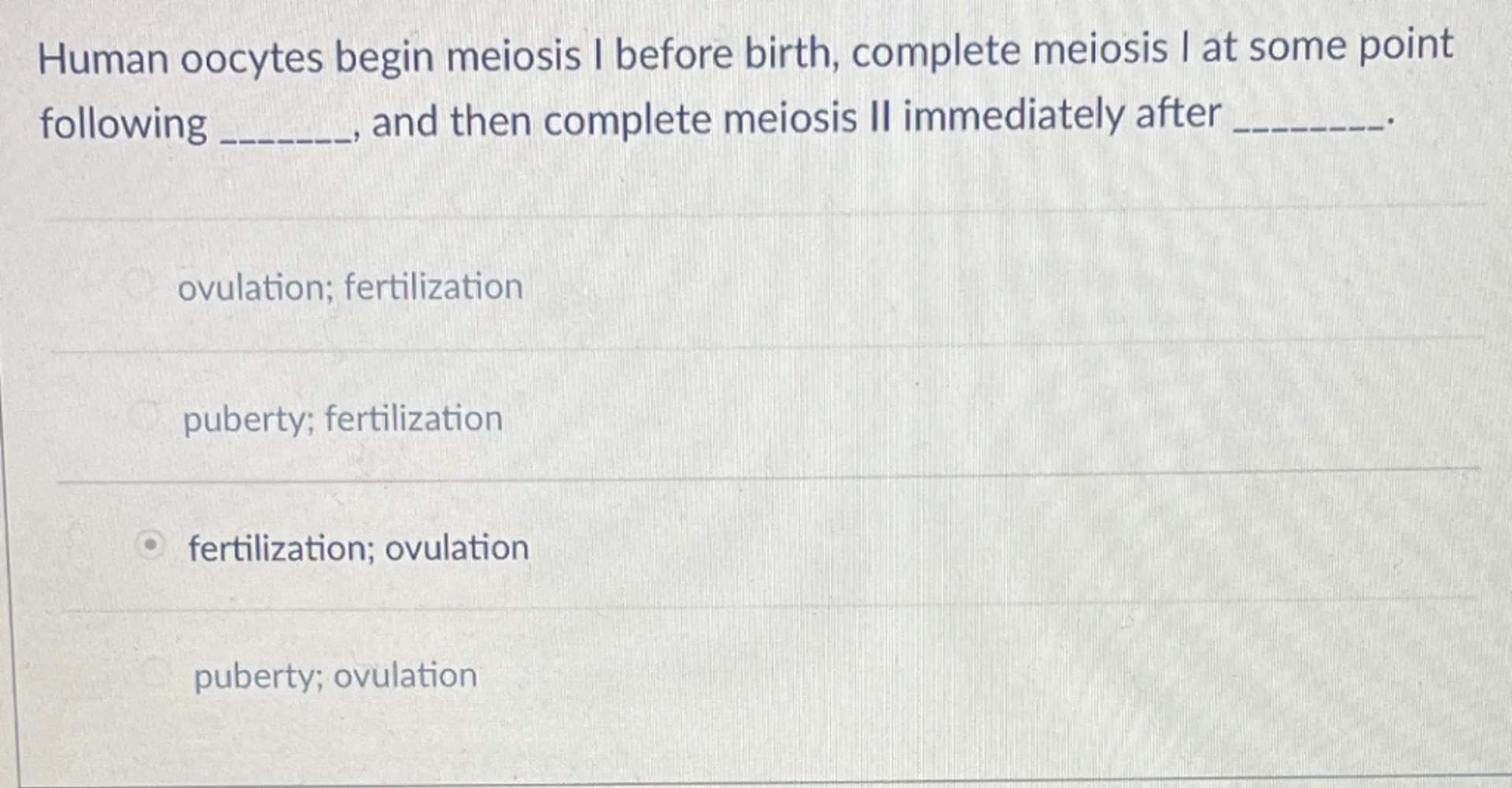Click the word "following" in the question
Image resolution: width=1512 pixels, height=788 pixels.
(123, 123)
